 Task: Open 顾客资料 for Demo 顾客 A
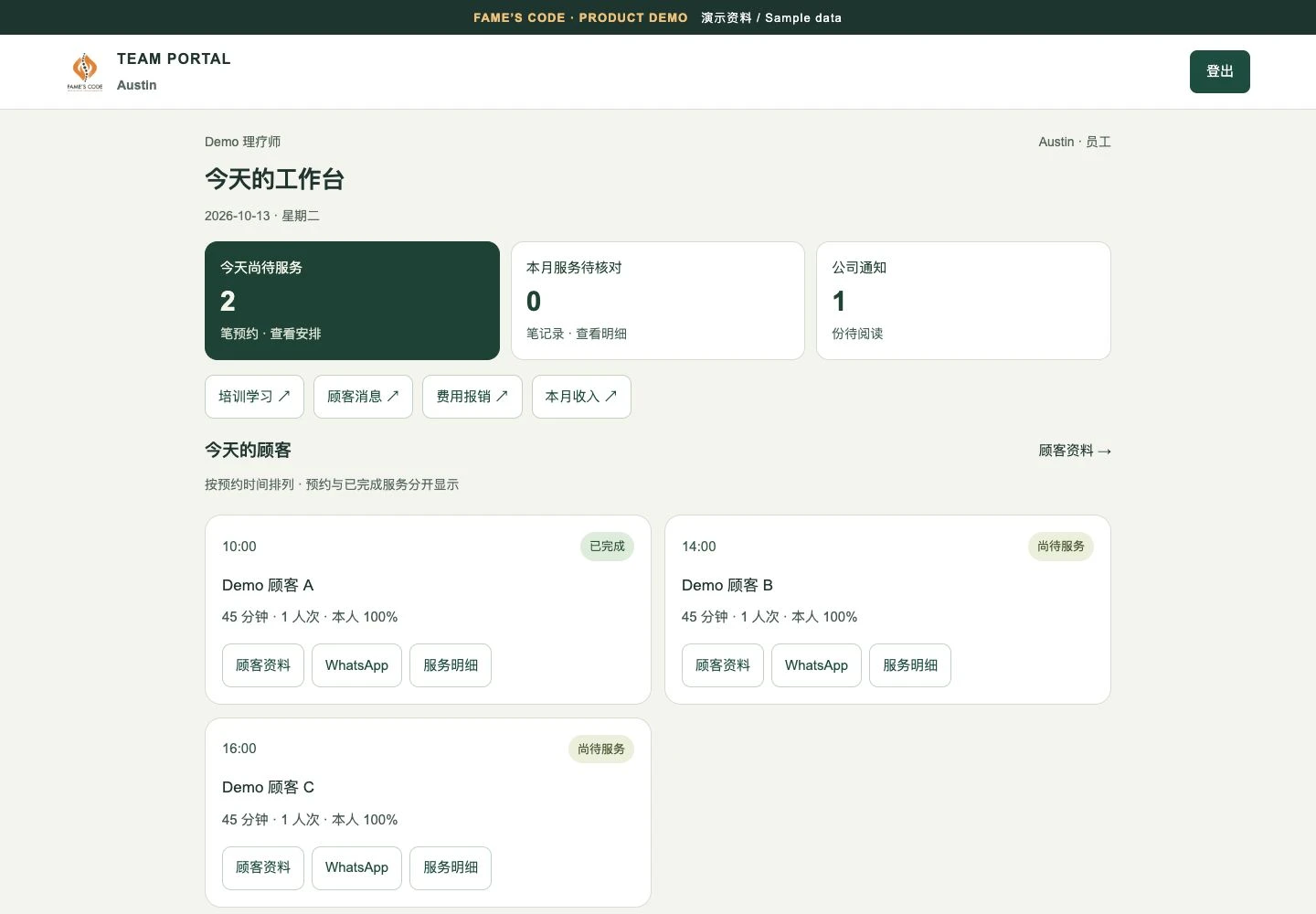pyautogui.click(x=263, y=665)
